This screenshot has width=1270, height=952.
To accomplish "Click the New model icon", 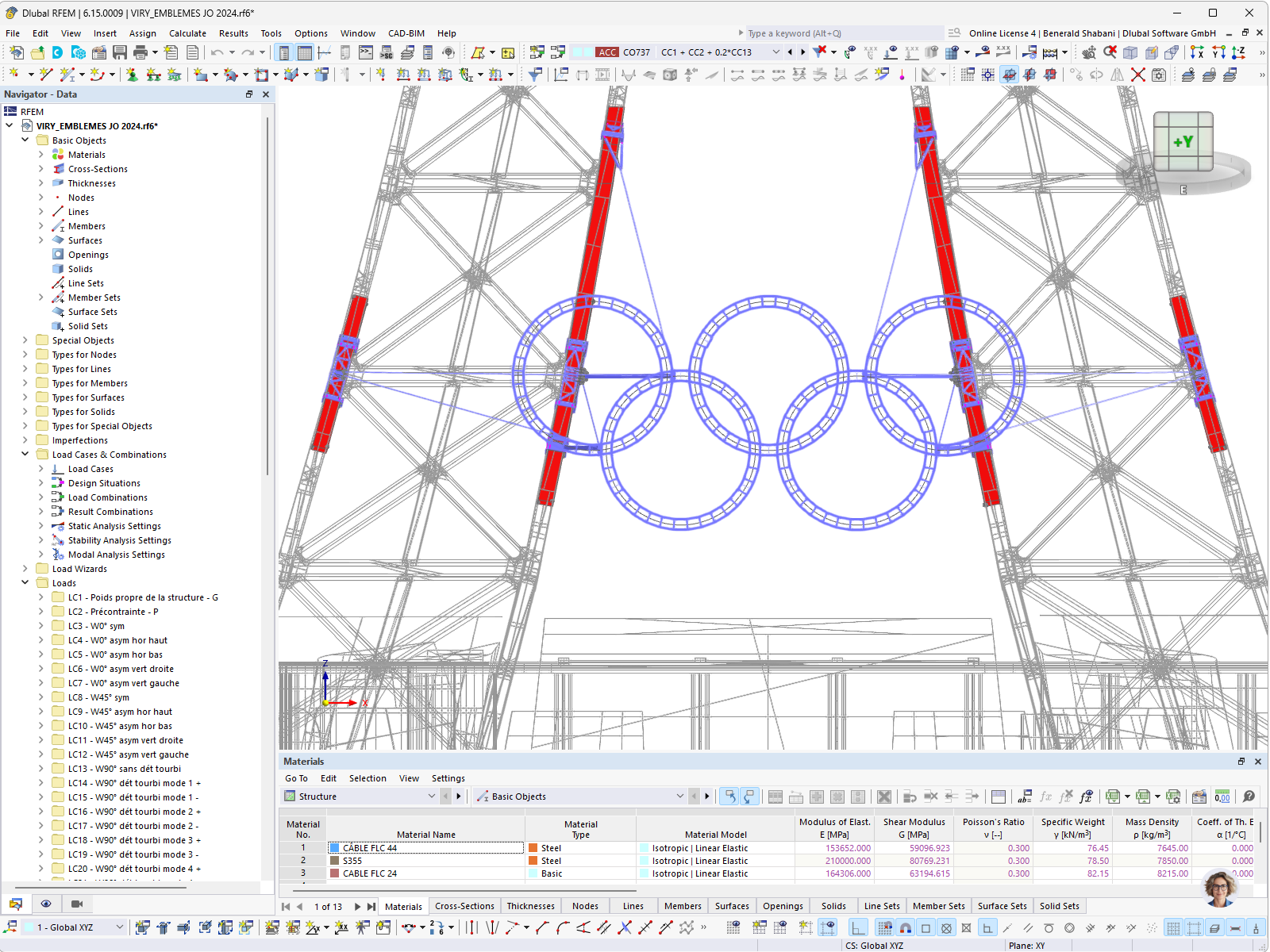I will tap(17, 52).
